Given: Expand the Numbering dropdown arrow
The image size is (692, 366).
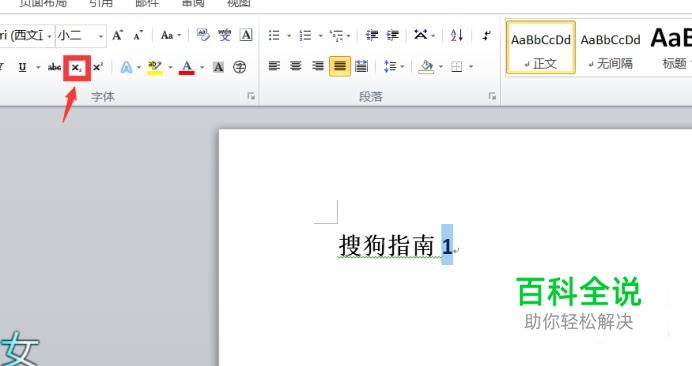Looking at the screenshot, I should [x=320, y=36].
